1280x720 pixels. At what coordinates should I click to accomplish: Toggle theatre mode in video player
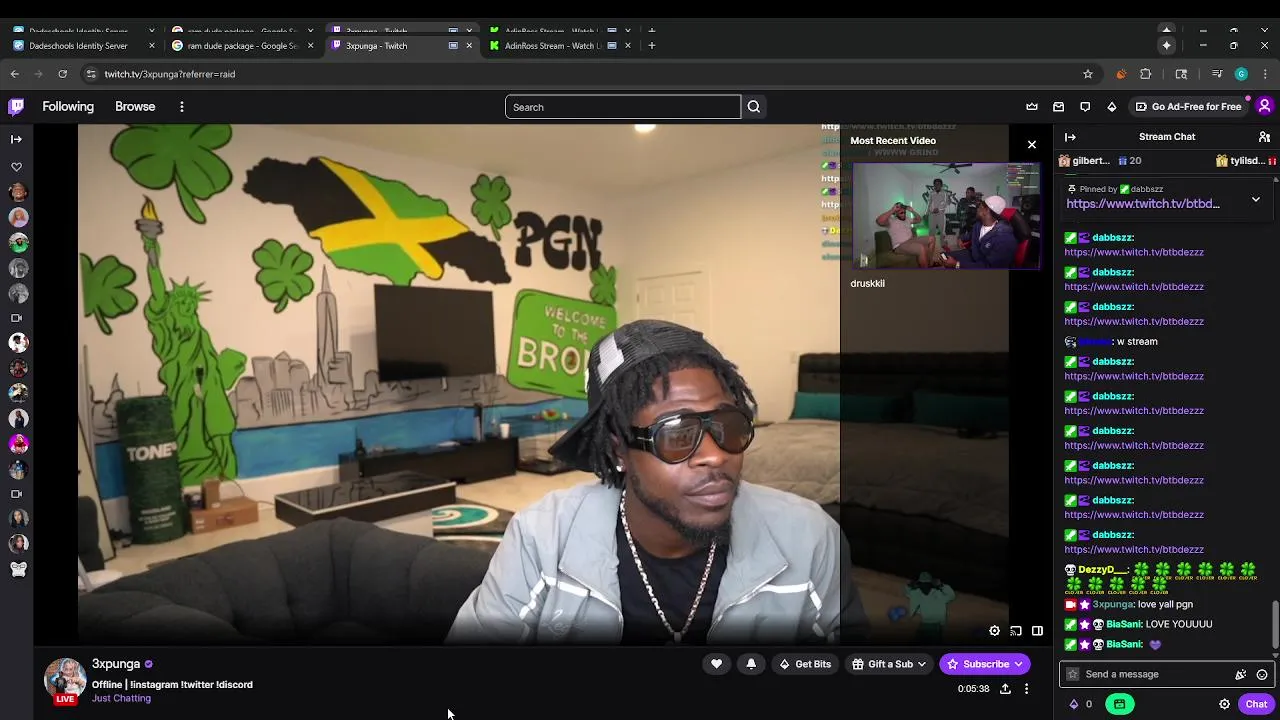click(1037, 631)
